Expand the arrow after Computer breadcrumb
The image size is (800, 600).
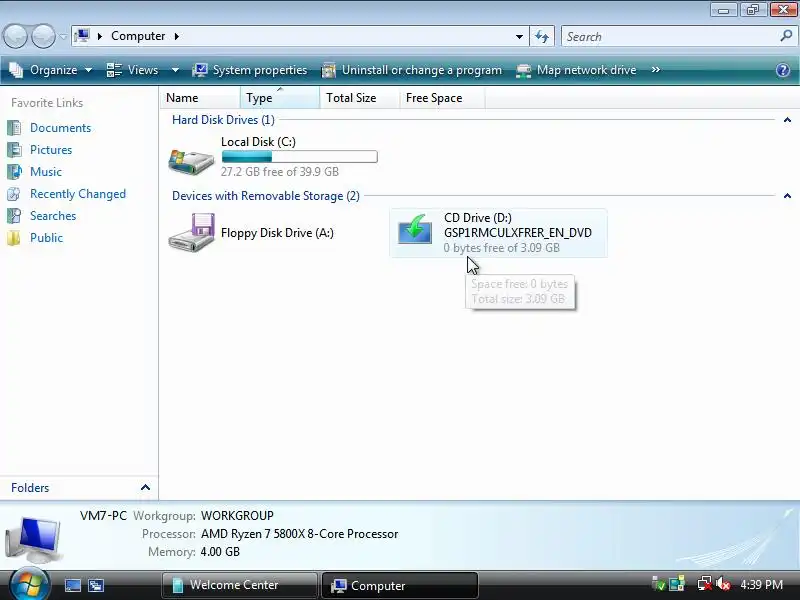[x=177, y=36]
